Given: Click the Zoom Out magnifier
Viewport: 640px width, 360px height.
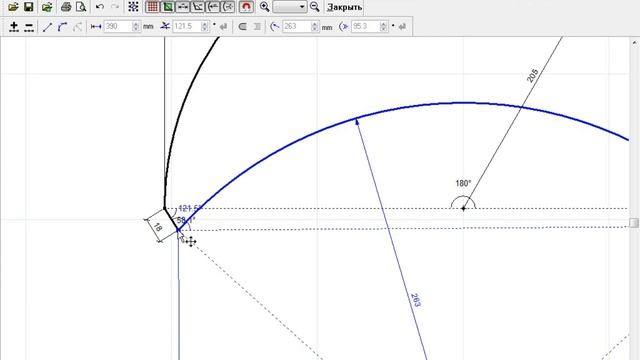Looking at the screenshot, I should point(314,7).
